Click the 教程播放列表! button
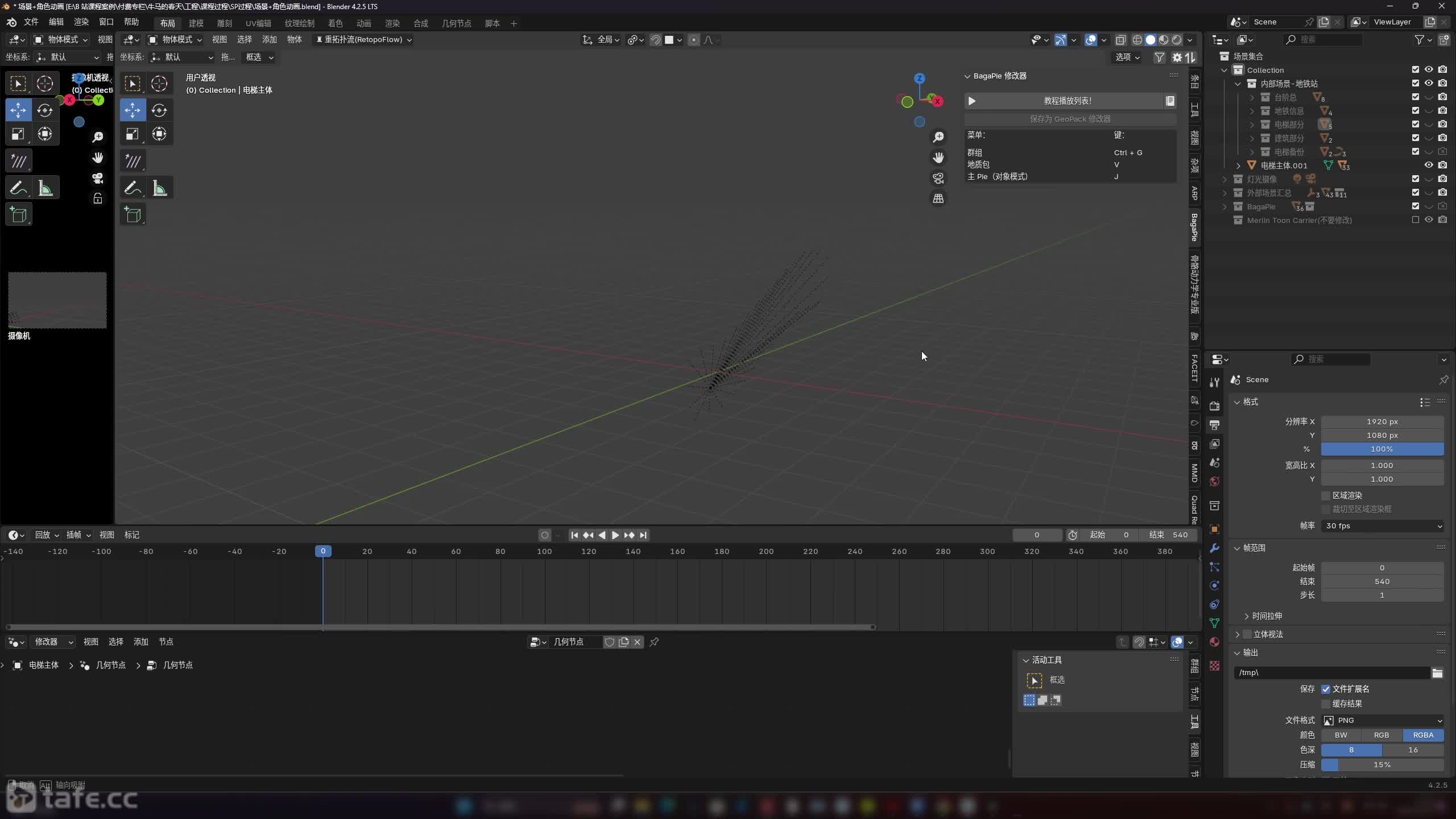Image resolution: width=1456 pixels, height=819 pixels. coord(1067,101)
